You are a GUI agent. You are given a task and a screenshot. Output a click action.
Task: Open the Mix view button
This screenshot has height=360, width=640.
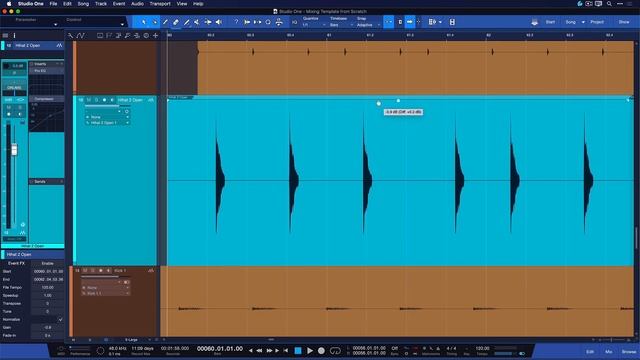click(x=609, y=351)
